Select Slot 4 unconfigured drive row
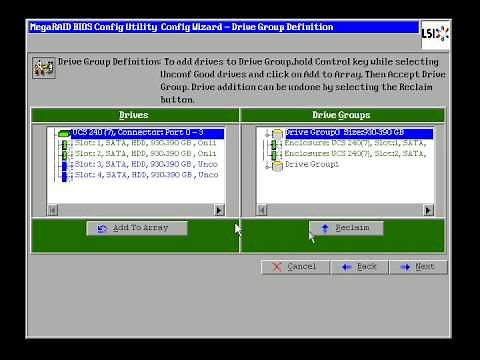Image resolution: width=480 pixels, height=360 pixels. tap(146, 175)
